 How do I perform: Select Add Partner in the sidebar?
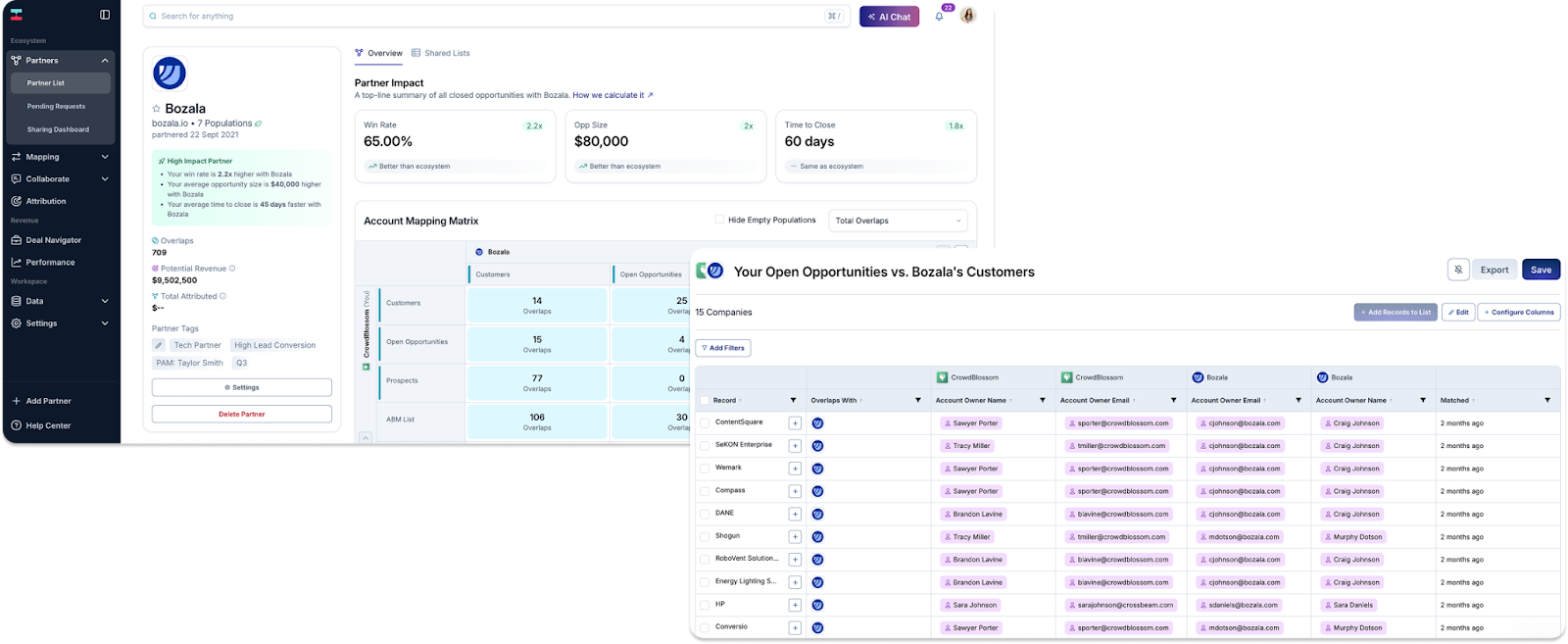41,401
